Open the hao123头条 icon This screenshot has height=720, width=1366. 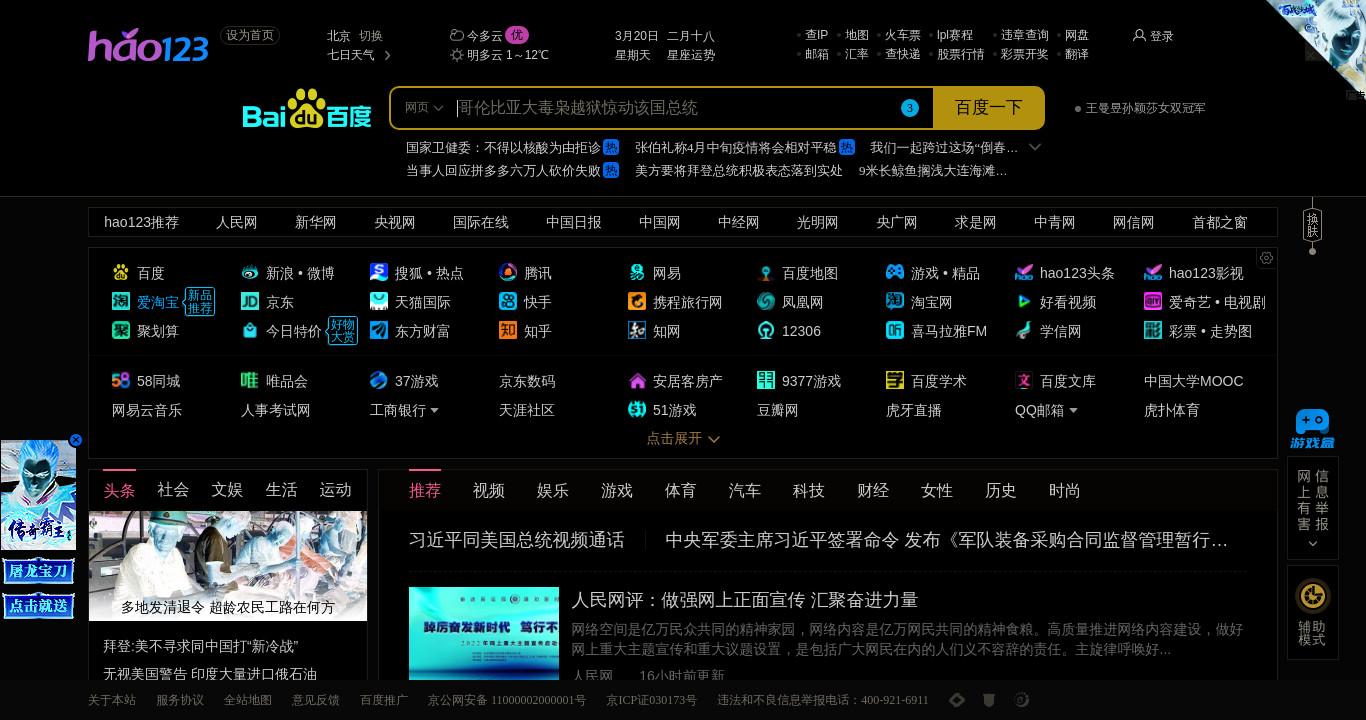point(1024,272)
